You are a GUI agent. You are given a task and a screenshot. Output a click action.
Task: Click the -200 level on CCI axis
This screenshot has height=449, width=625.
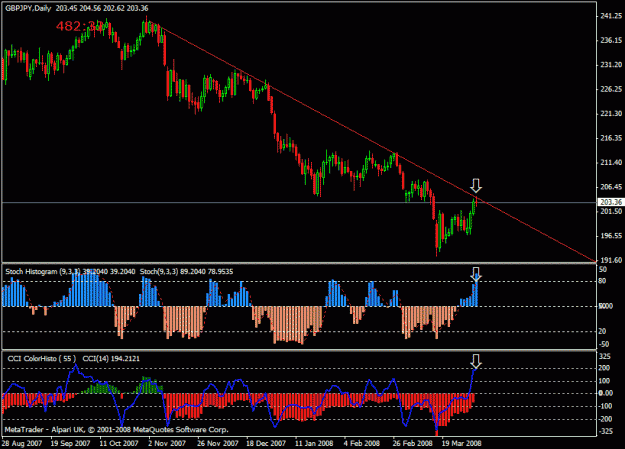605,419
